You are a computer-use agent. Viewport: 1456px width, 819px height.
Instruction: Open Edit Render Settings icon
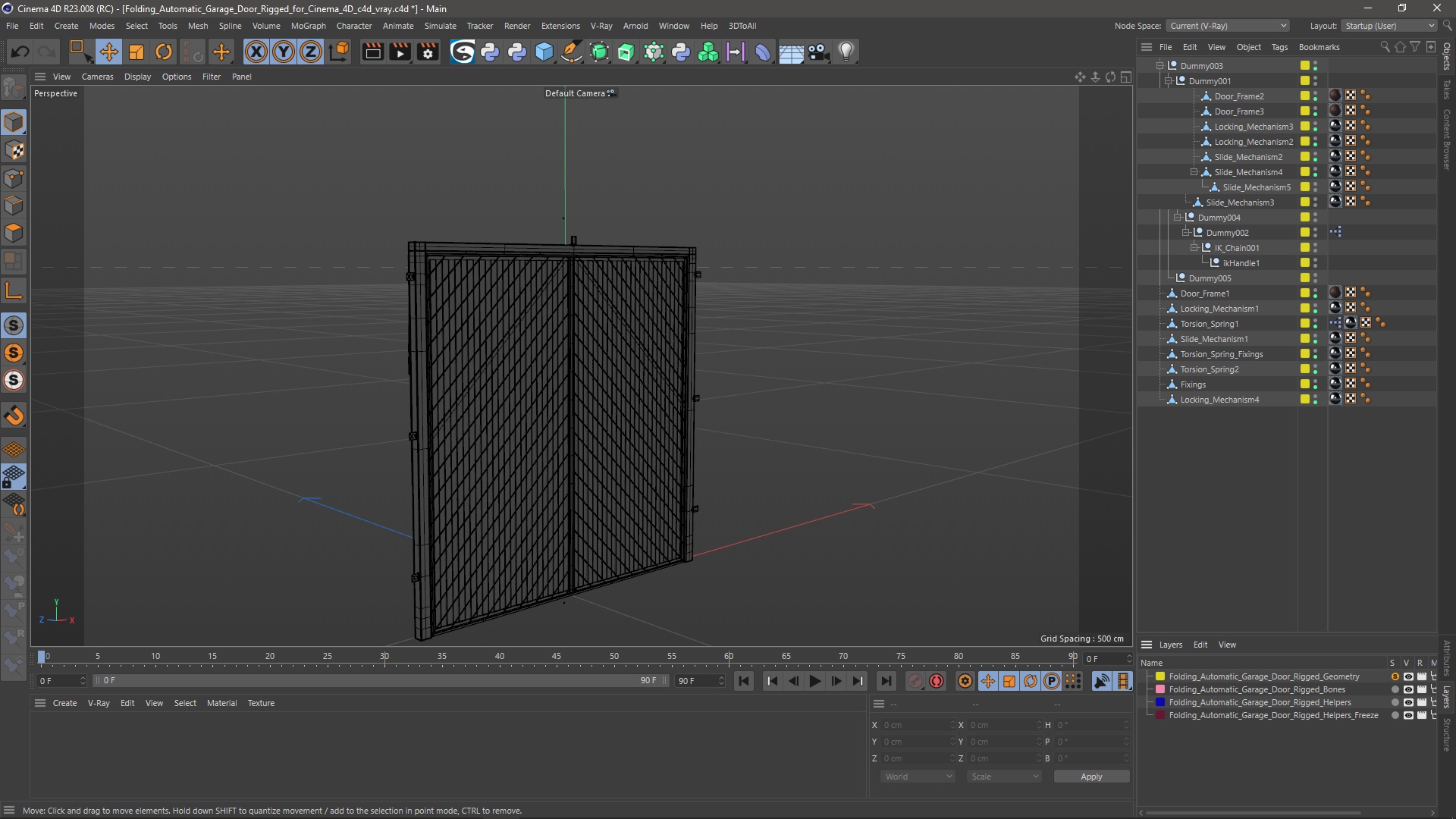pyautogui.click(x=428, y=52)
